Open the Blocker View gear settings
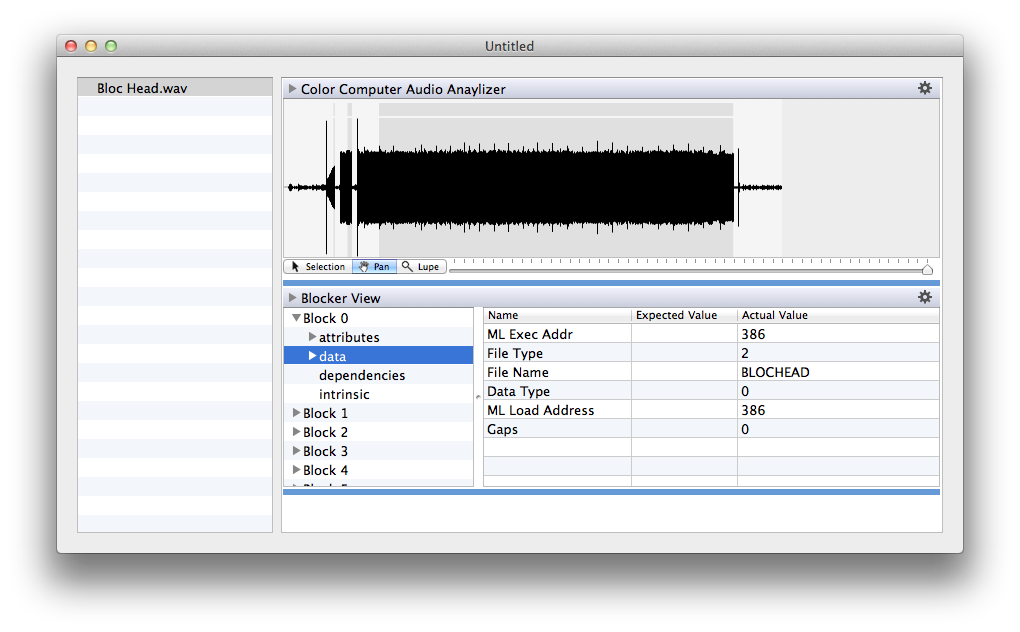 pos(924,298)
